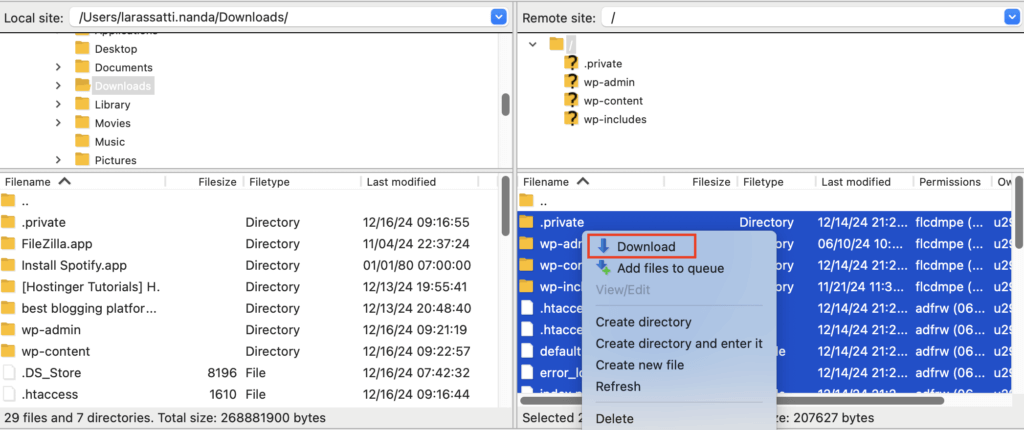Click the .DS_Store file icon

9,372
